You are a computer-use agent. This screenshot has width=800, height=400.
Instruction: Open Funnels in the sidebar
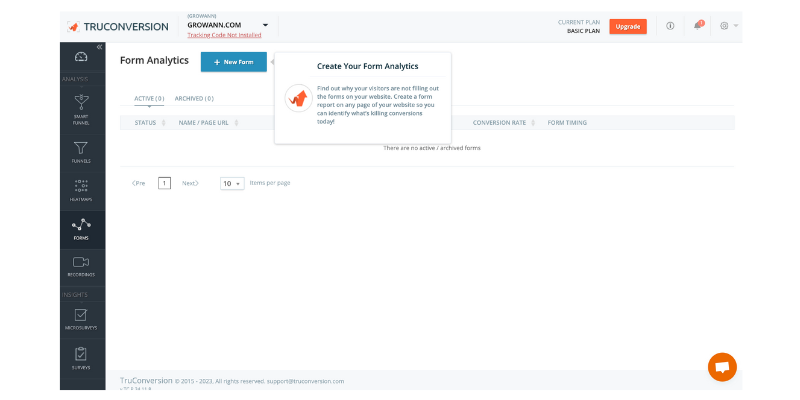[x=81, y=152]
